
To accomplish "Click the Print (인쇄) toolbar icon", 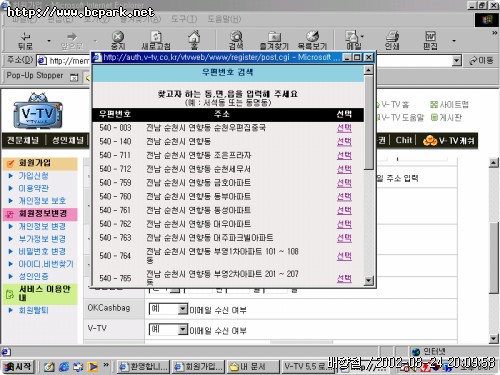I will [392, 41].
